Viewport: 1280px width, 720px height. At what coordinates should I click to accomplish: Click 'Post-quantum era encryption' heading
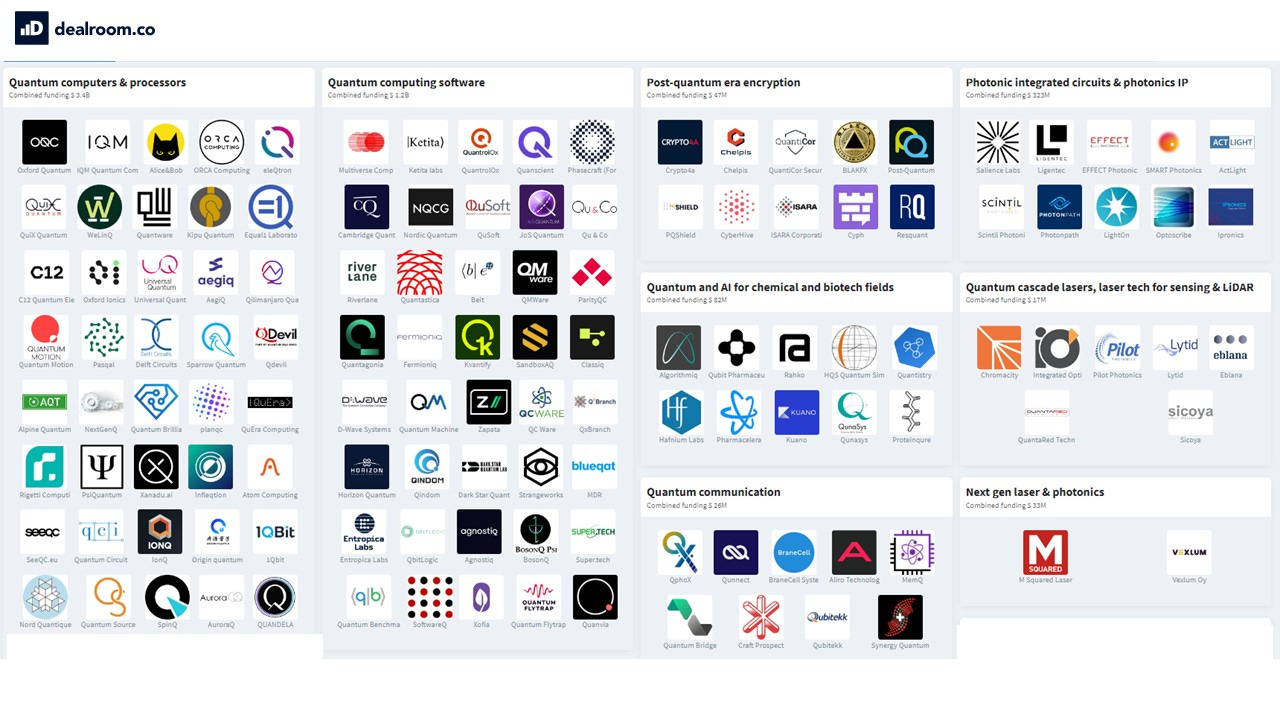723,83
